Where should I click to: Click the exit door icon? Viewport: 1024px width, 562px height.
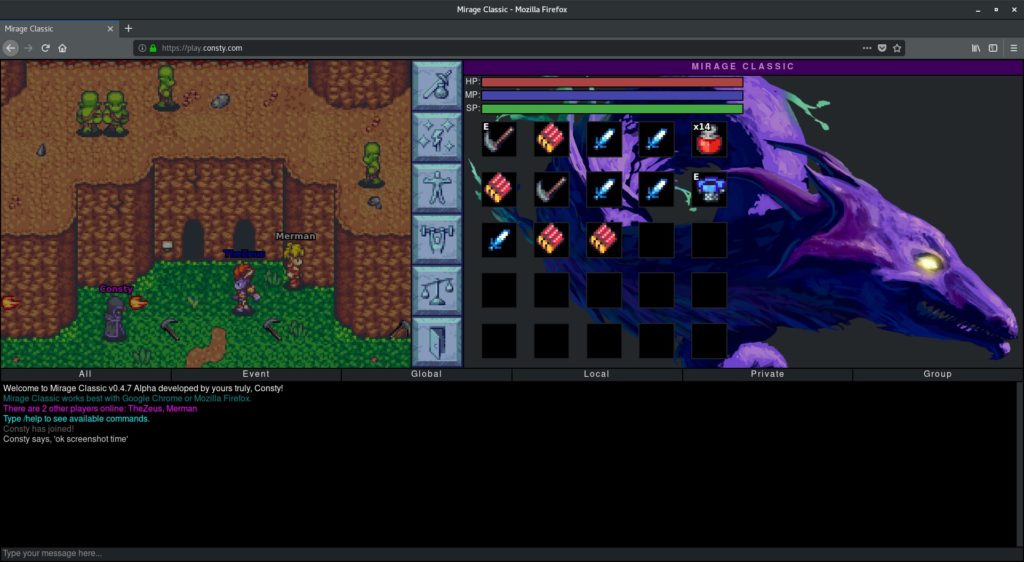pos(437,342)
